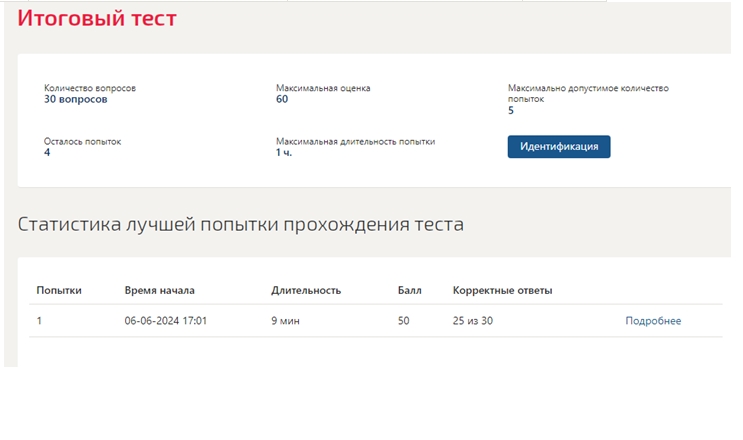Click the score value 50 in the table
Screen dimensions: 743x440
pos(403,321)
